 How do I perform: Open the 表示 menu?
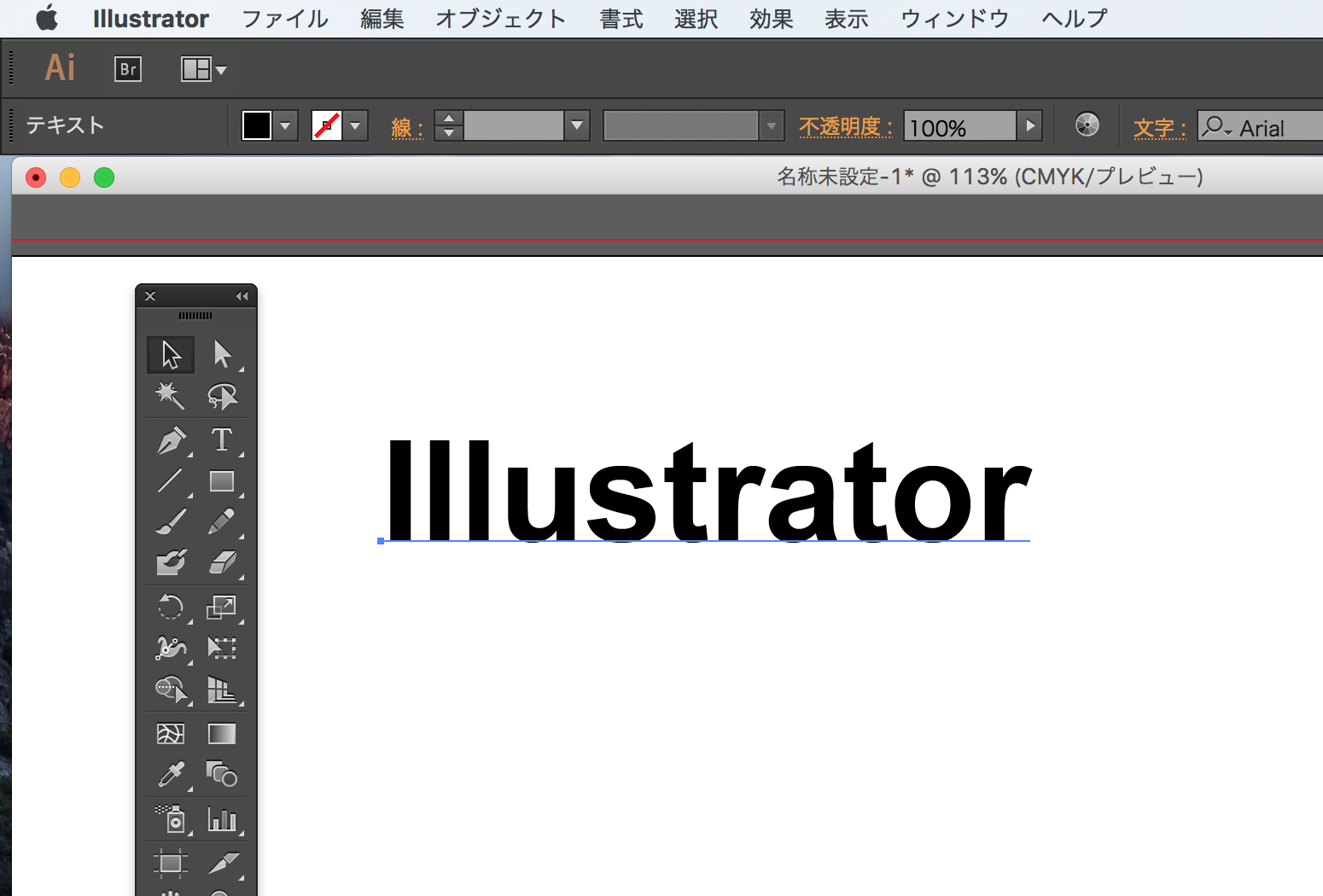(x=847, y=19)
